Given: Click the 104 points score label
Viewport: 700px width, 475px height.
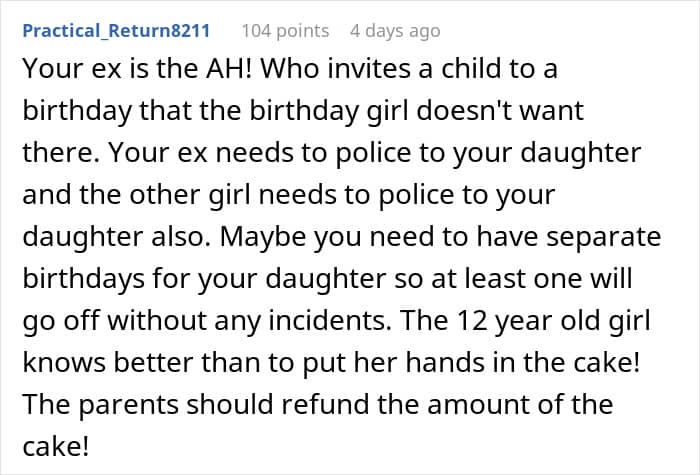Looking at the screenshot, I should (x=285, y=31).
